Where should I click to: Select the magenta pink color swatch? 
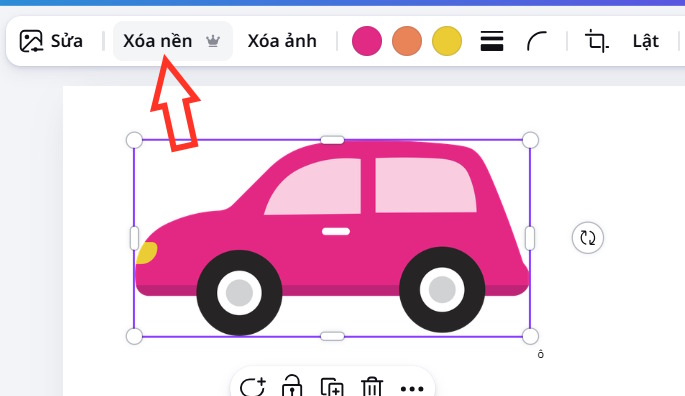tap(367, 41)
